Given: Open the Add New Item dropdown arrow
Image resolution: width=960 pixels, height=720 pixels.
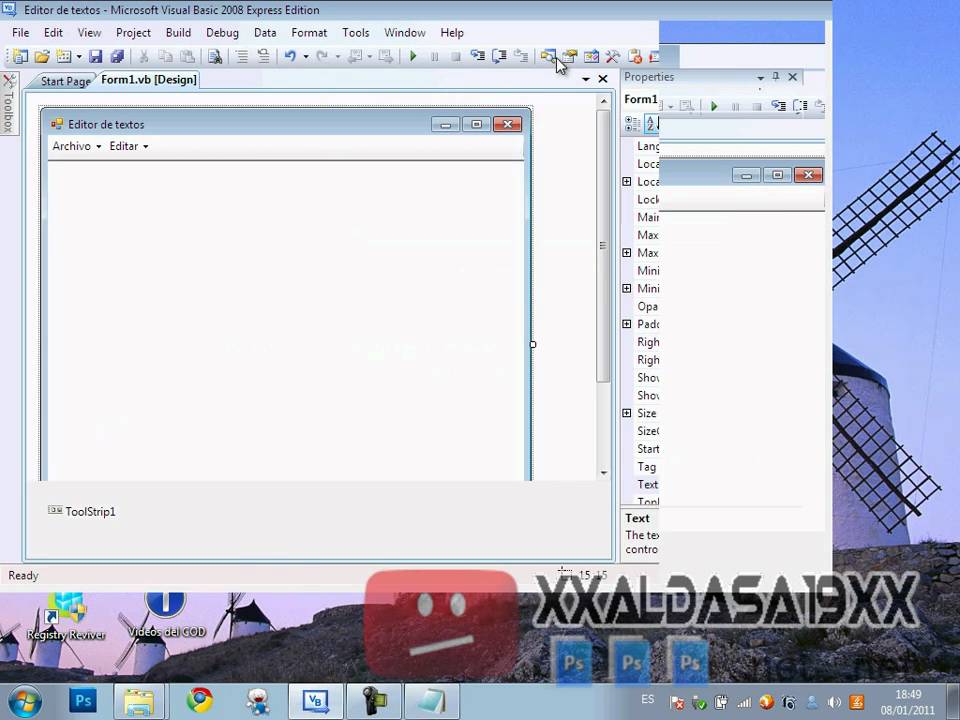Looking at the screenshot, I should (x=79, y=57).
